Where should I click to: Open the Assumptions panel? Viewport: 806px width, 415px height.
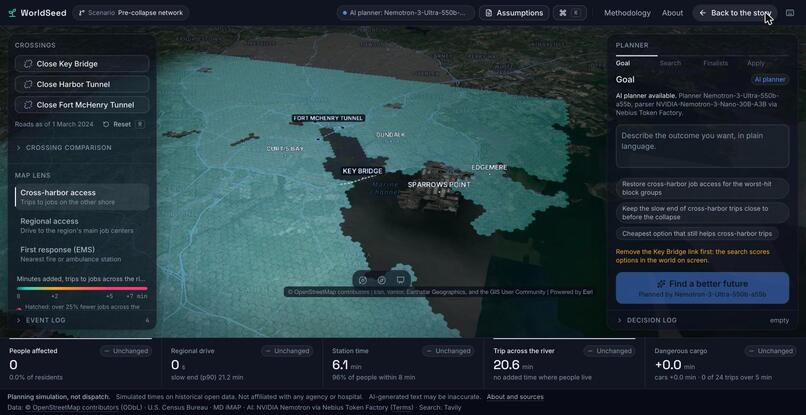pos(514,13)
